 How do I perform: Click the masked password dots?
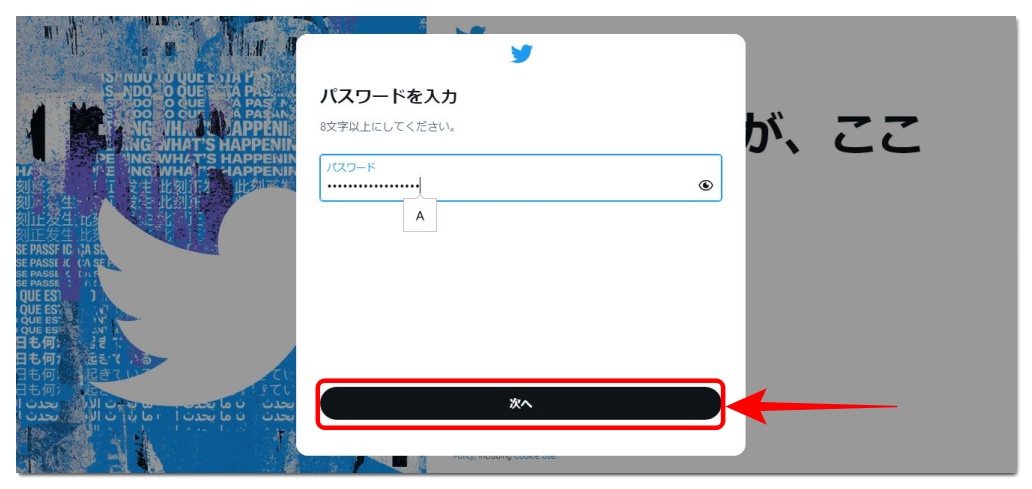(373, 187)
